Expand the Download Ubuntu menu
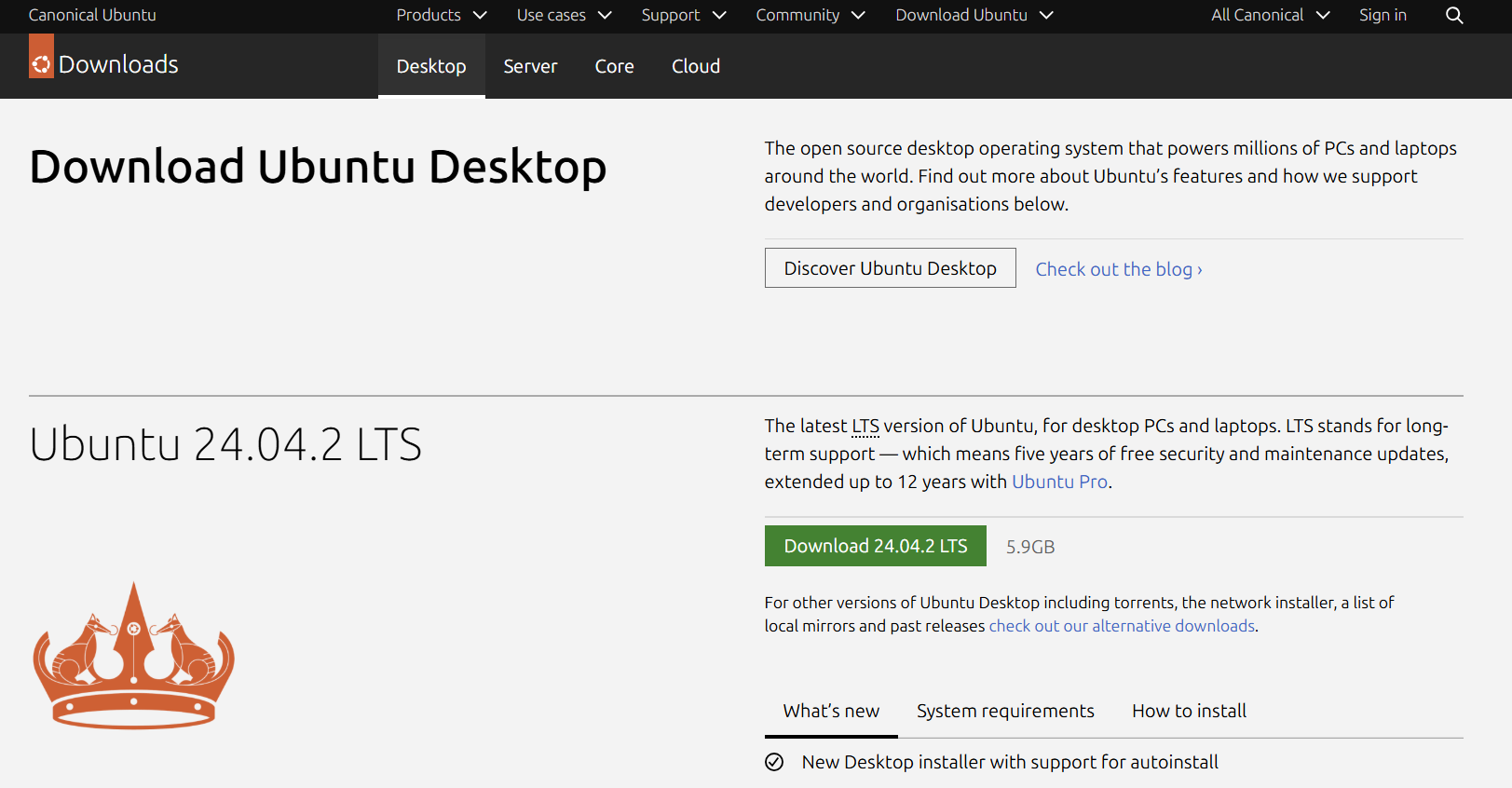Screen dimensions: 1512x788 click(x=974, y=15)
